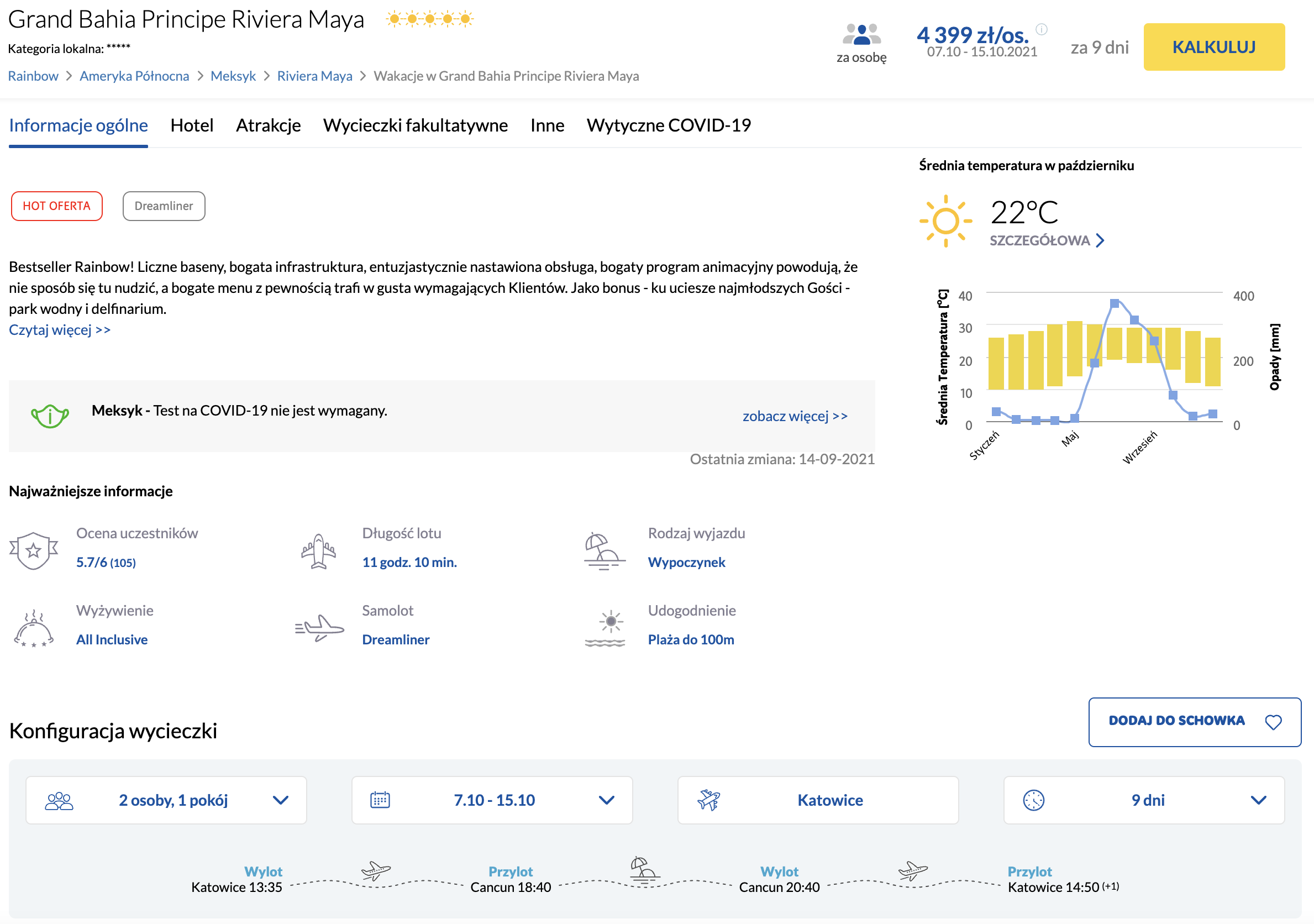This screenshot has width=1314, height=924.
Task: Click Katowice 13:35 departure time
Action: pos(236,887)
